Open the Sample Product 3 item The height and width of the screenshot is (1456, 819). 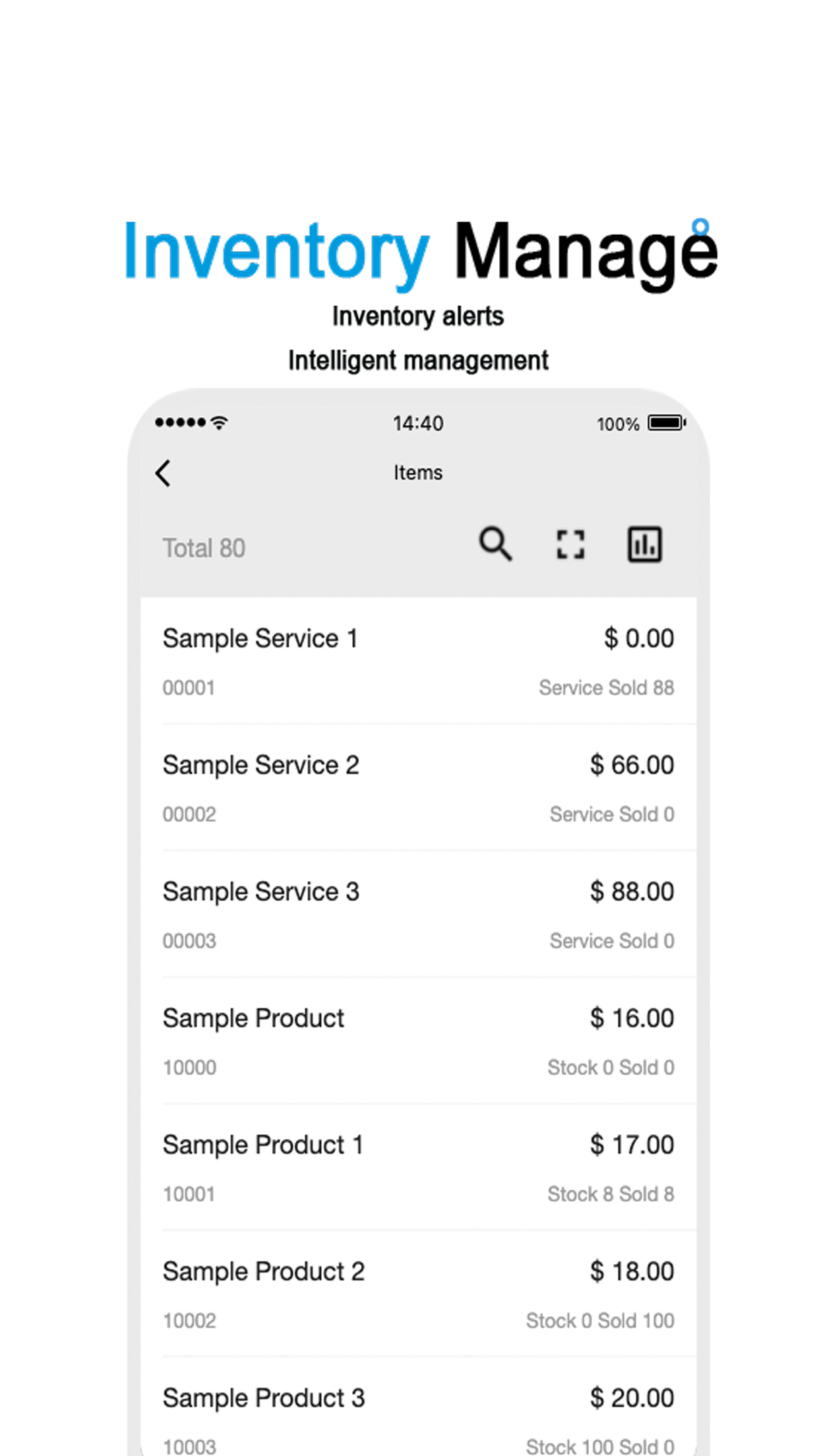tap(419, 1407)
